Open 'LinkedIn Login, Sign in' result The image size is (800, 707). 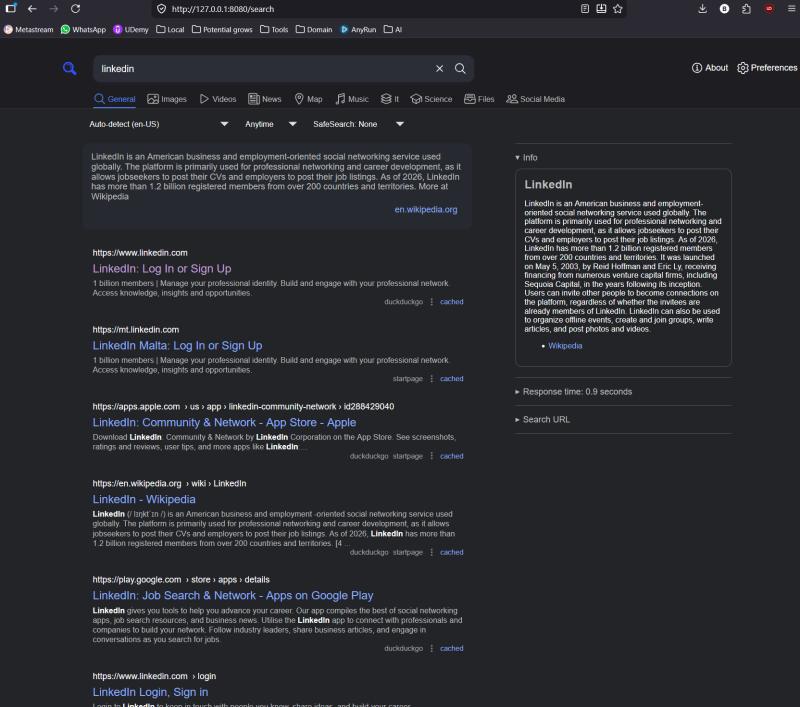tap(150, 692)
